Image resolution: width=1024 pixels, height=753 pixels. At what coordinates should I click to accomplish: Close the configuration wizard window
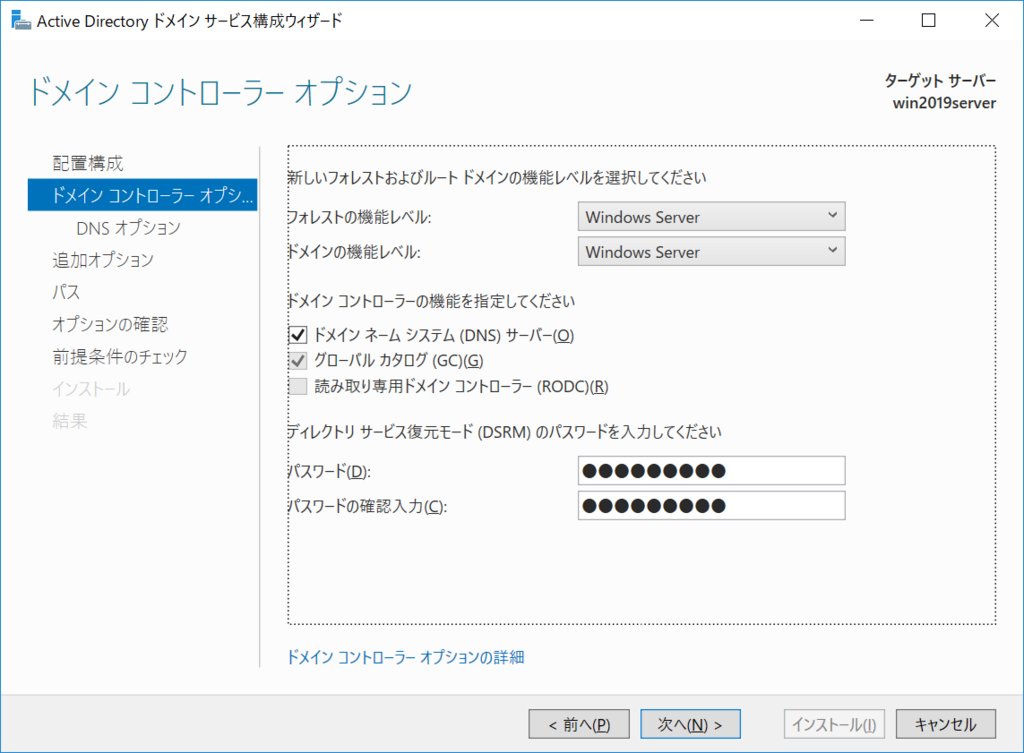991,21
